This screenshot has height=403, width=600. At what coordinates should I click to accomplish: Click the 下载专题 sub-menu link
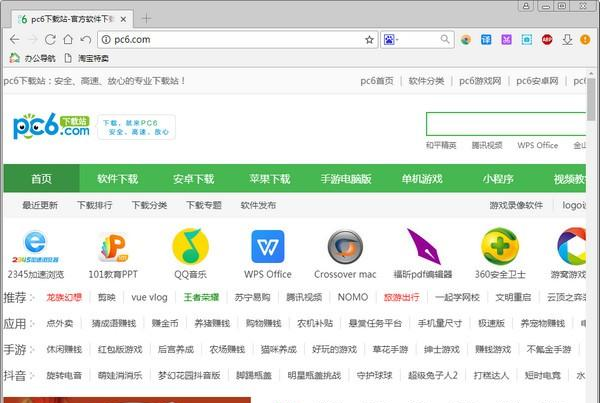204,205
